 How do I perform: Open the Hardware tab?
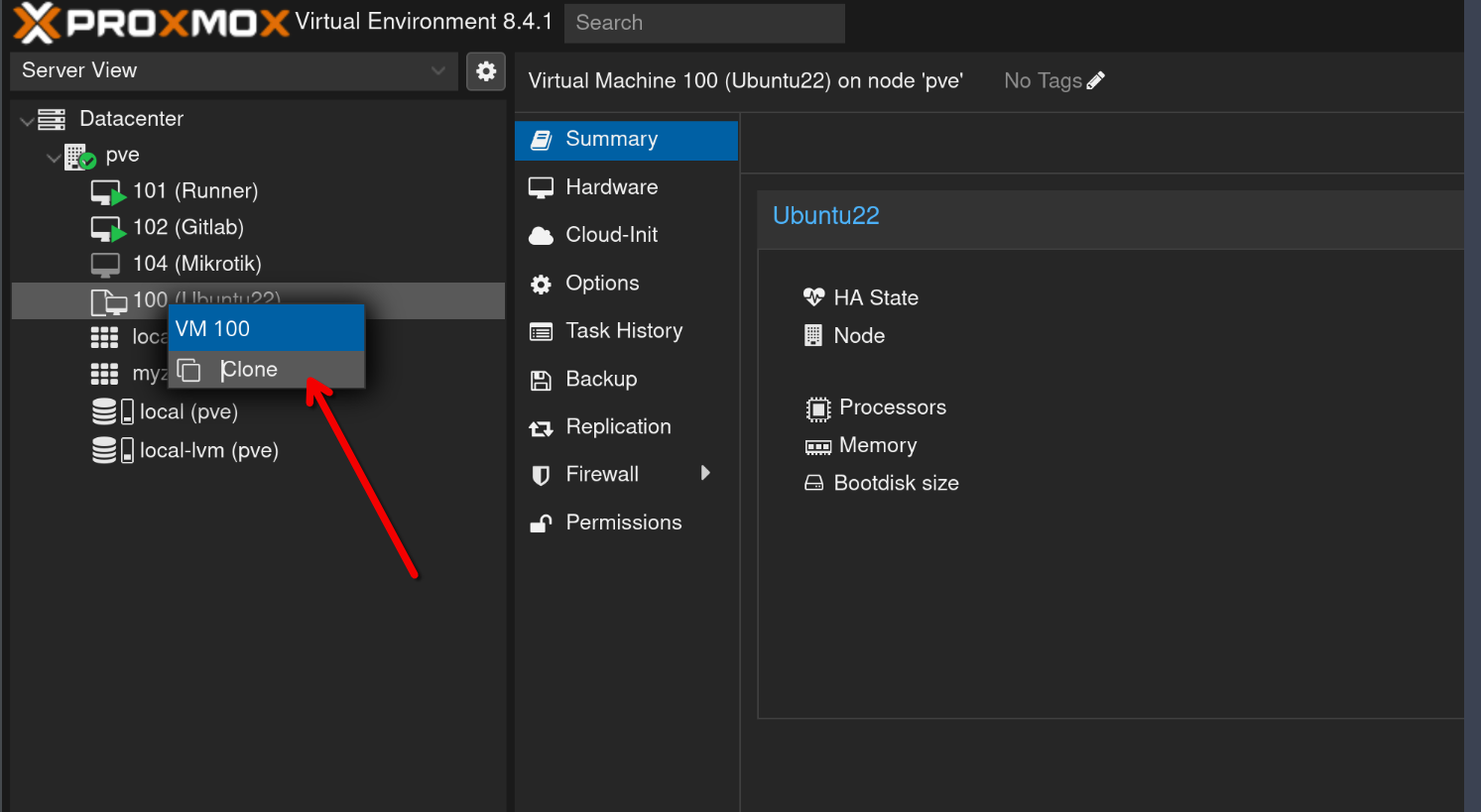(x=626, y=187)
